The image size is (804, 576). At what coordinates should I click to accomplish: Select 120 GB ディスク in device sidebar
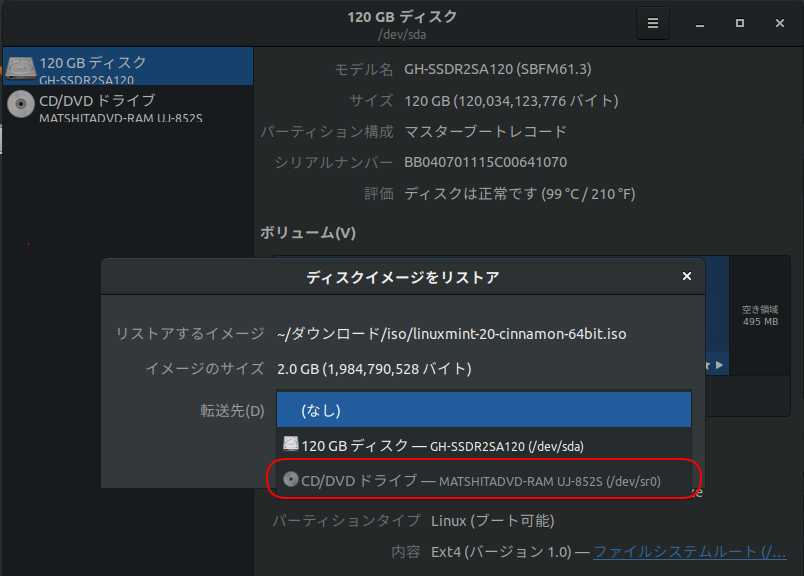(x=128, y=66)
